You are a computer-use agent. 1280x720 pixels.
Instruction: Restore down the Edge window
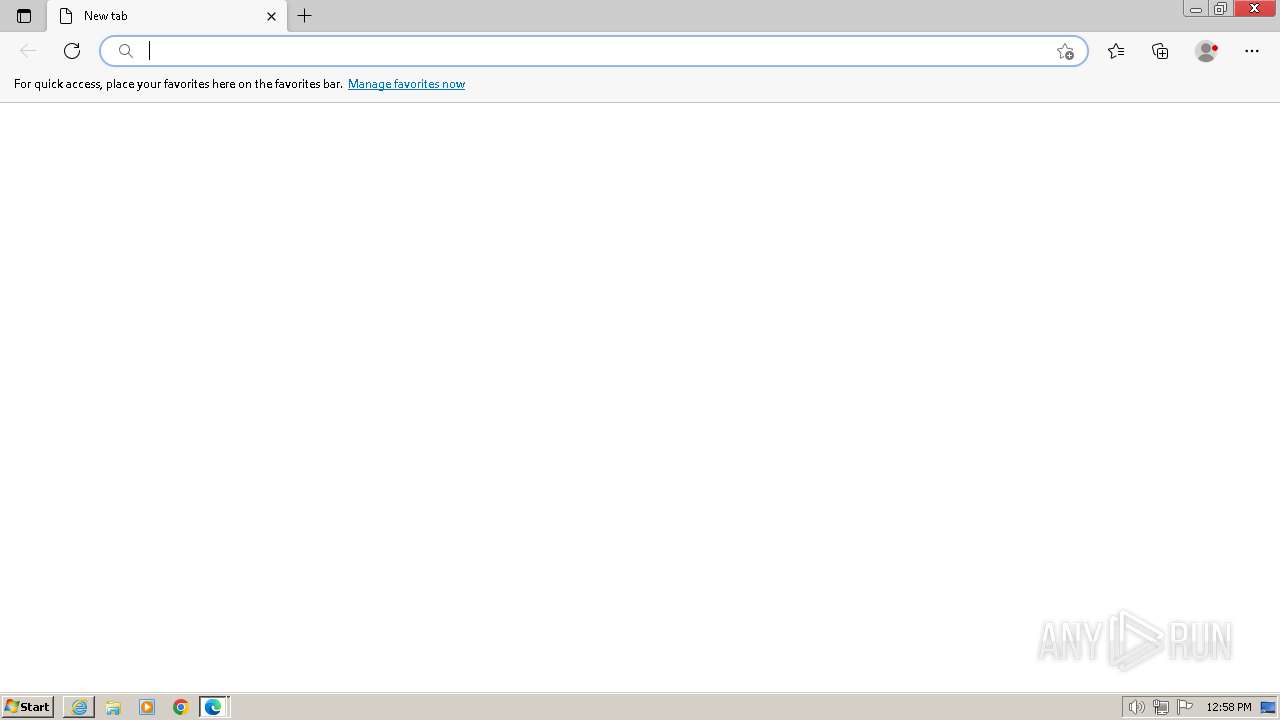pyautogui.click(x=1220, y=9)
